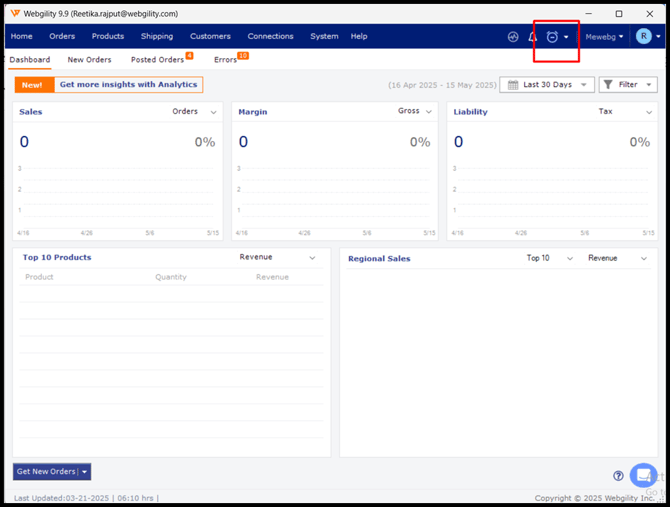Expand the Sales Orders metric dropdown

pos(213,113)
